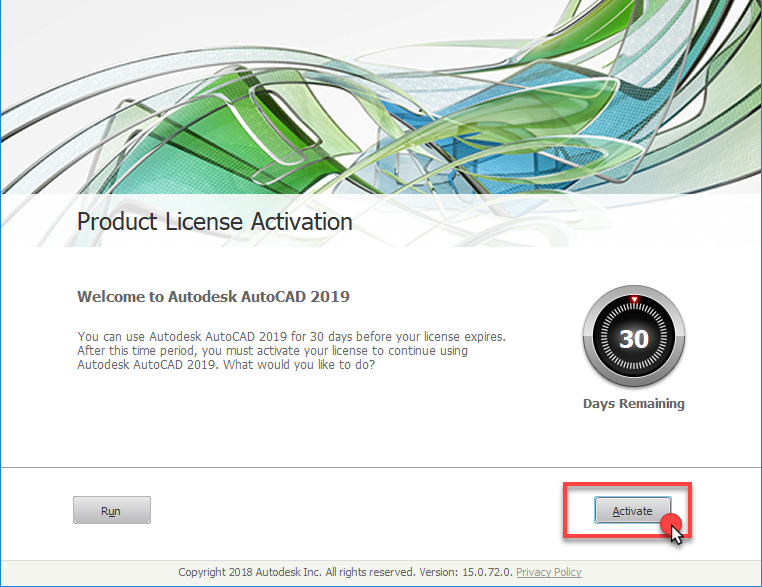Click the Activate button

(632, 510)
